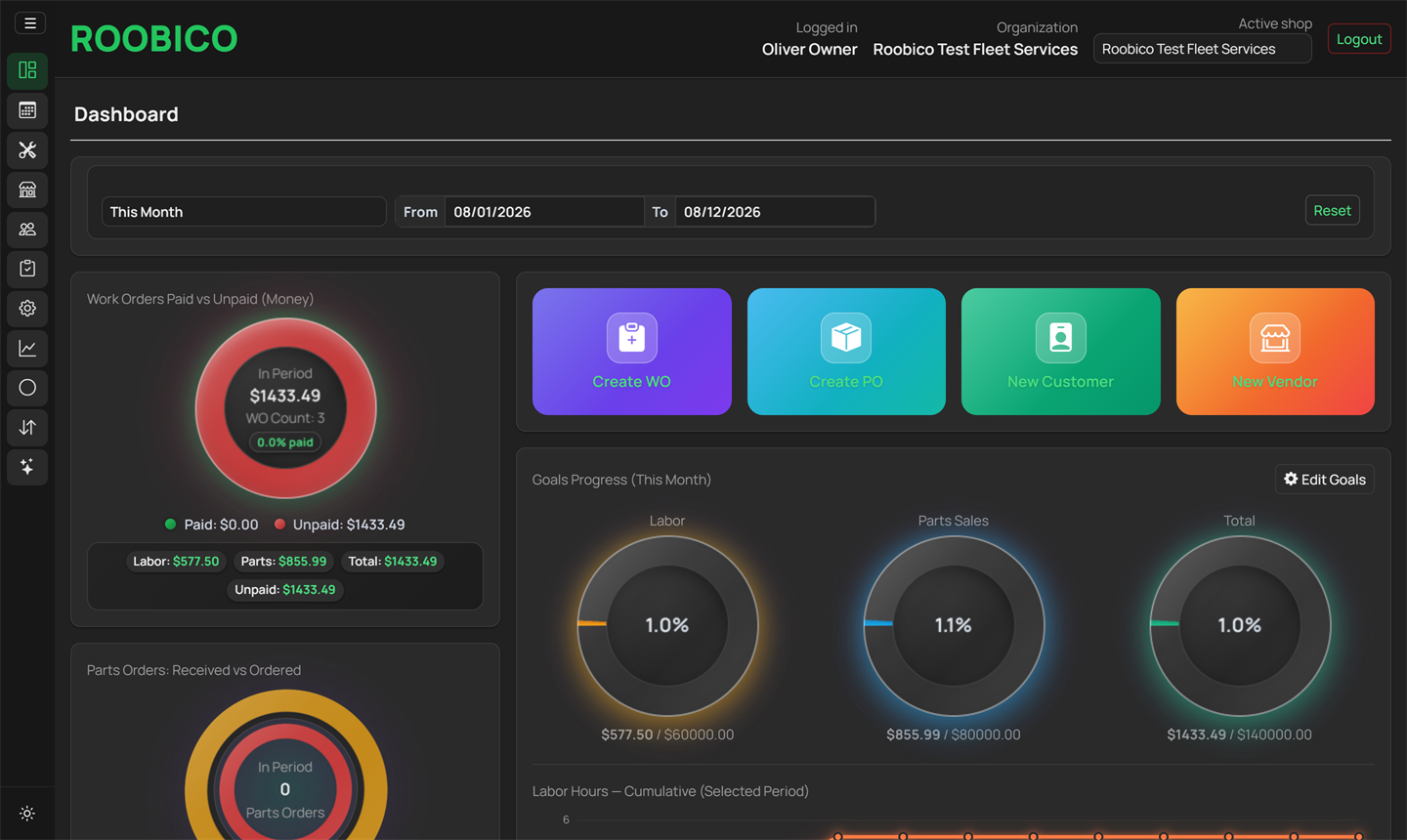
Task: Open the line chart reports icon
Action: click(x=27, y=348)
